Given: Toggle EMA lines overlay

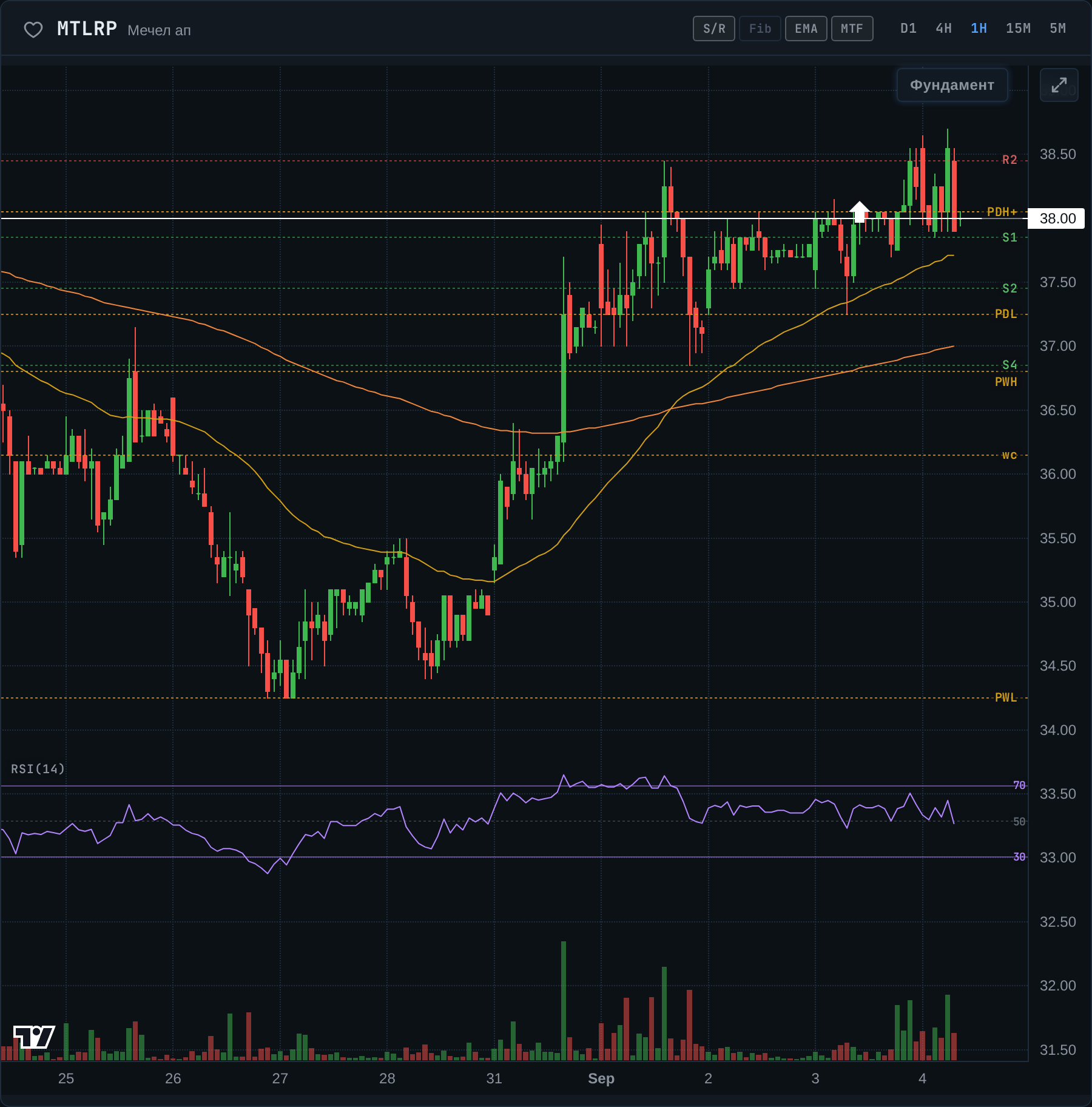Looking at the screenshot, I should (806, 29).
